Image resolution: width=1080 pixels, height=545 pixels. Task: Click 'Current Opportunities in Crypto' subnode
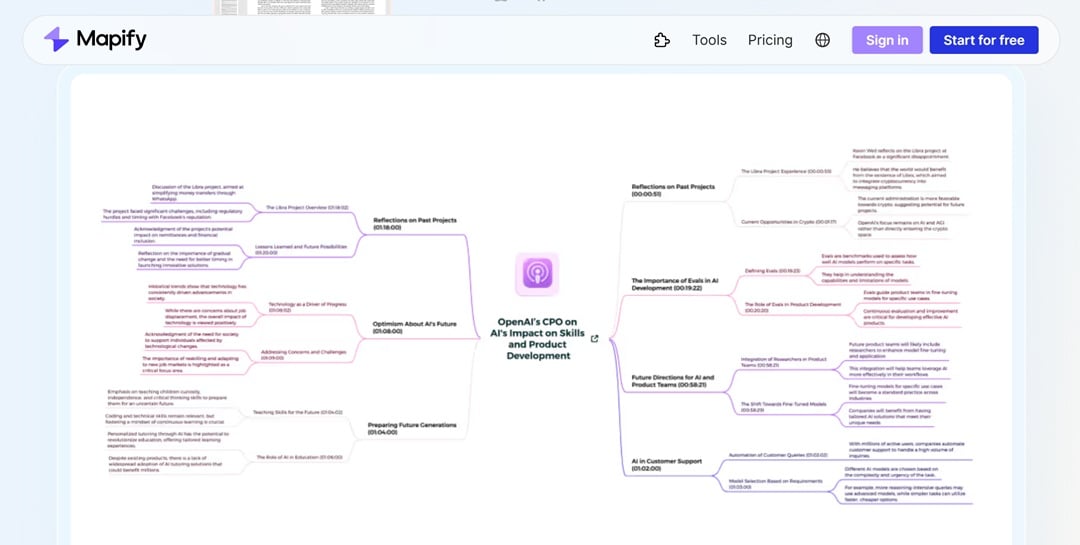tap(788, 222)
